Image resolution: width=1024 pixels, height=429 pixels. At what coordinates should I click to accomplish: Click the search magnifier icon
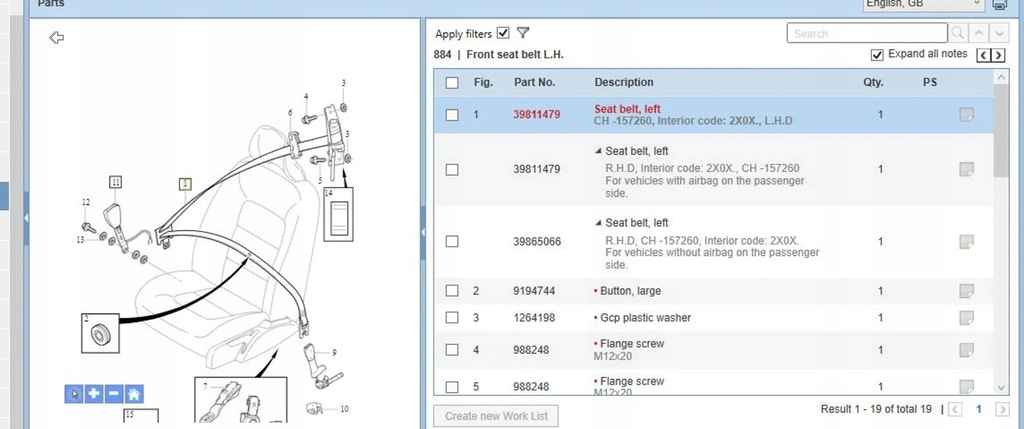coord(958,33)
